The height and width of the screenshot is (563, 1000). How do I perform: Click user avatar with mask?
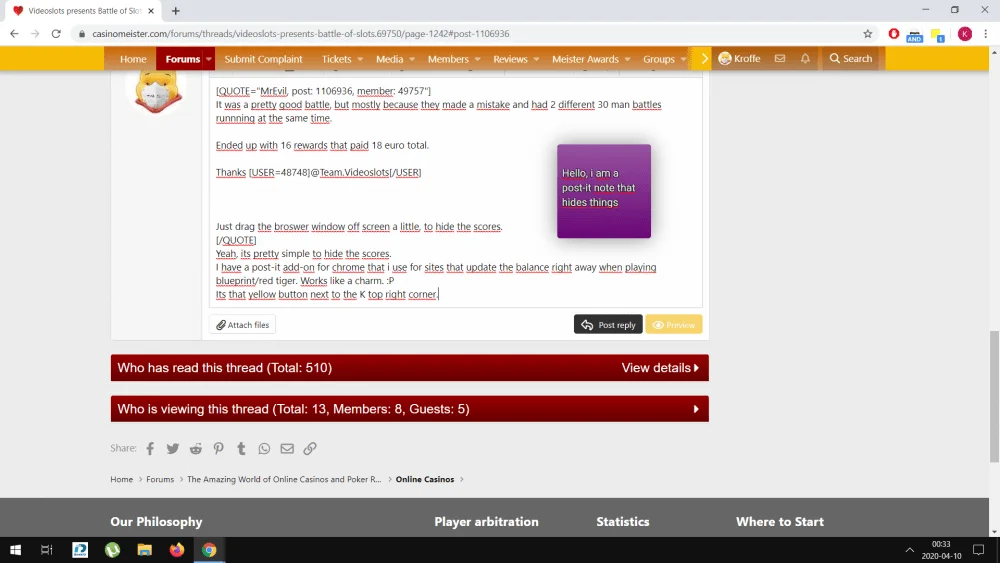(158, 92)
